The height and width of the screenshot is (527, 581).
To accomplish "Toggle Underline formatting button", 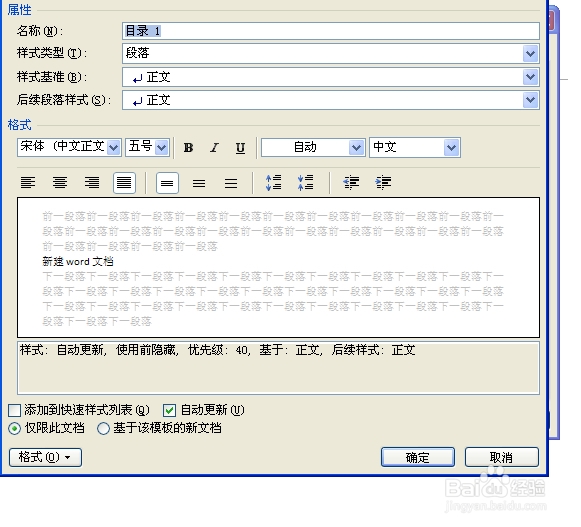I will click(240, 148).
